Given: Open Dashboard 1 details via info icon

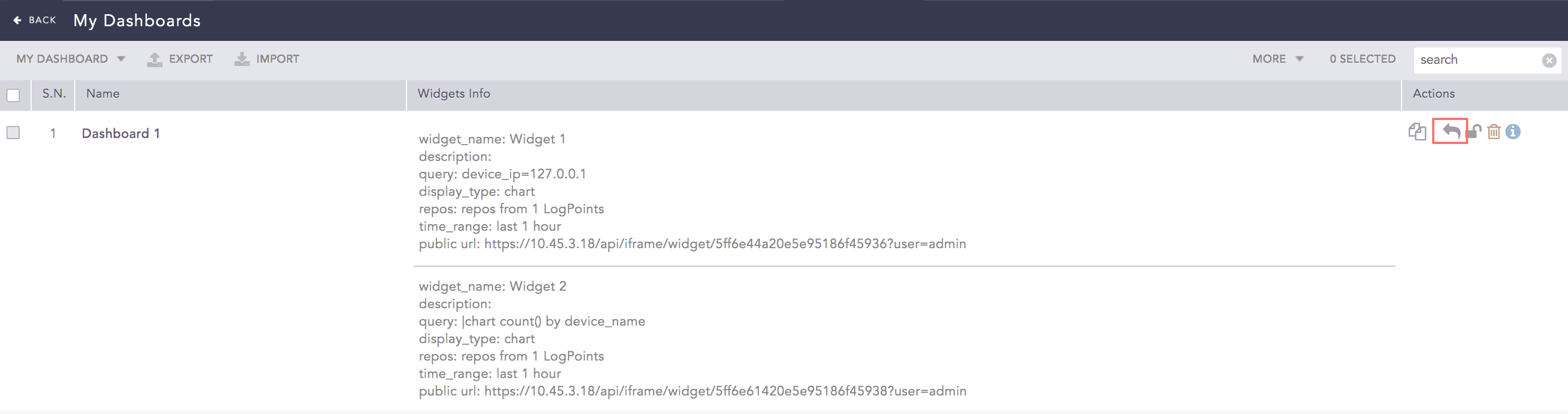Looking at the screenshot, I should click(1513, 131).
